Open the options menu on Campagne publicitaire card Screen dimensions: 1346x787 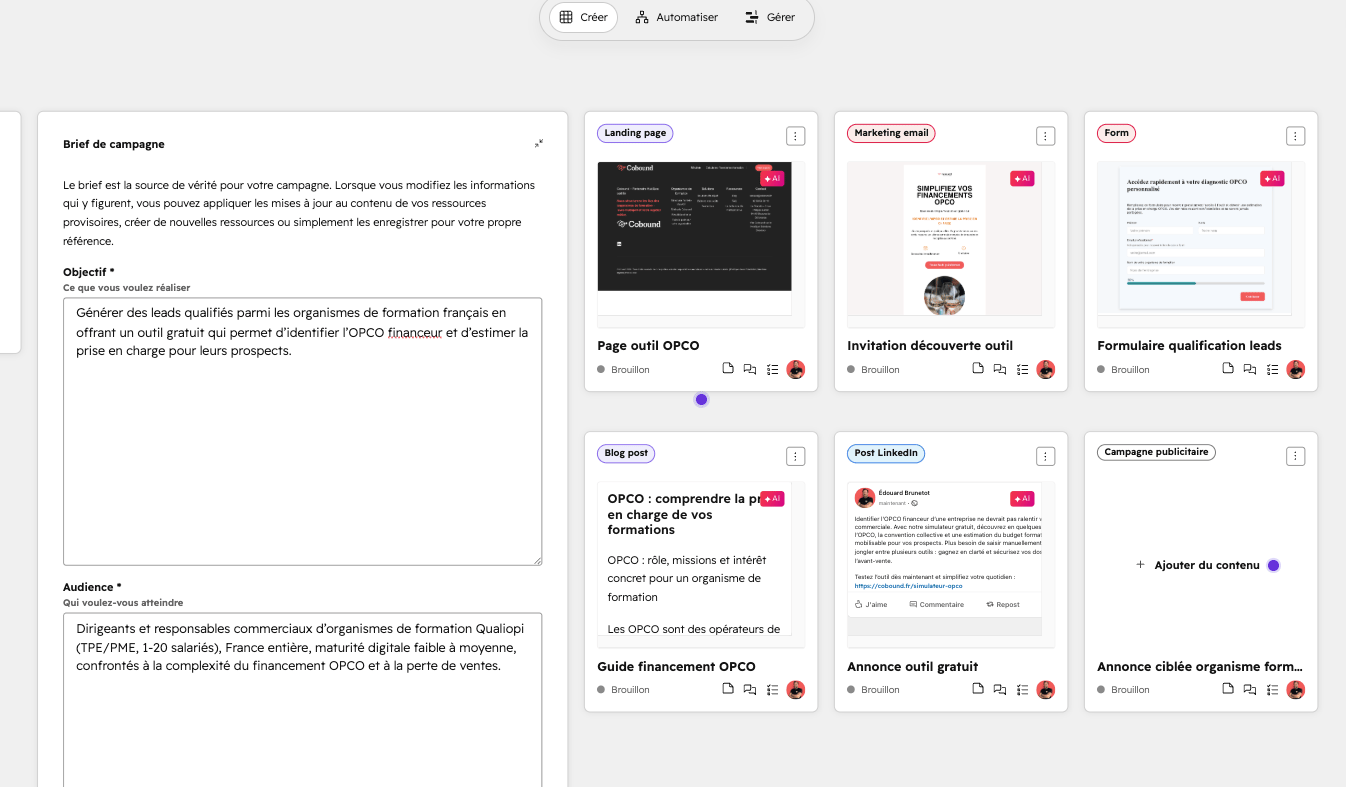click(1295, 455)
